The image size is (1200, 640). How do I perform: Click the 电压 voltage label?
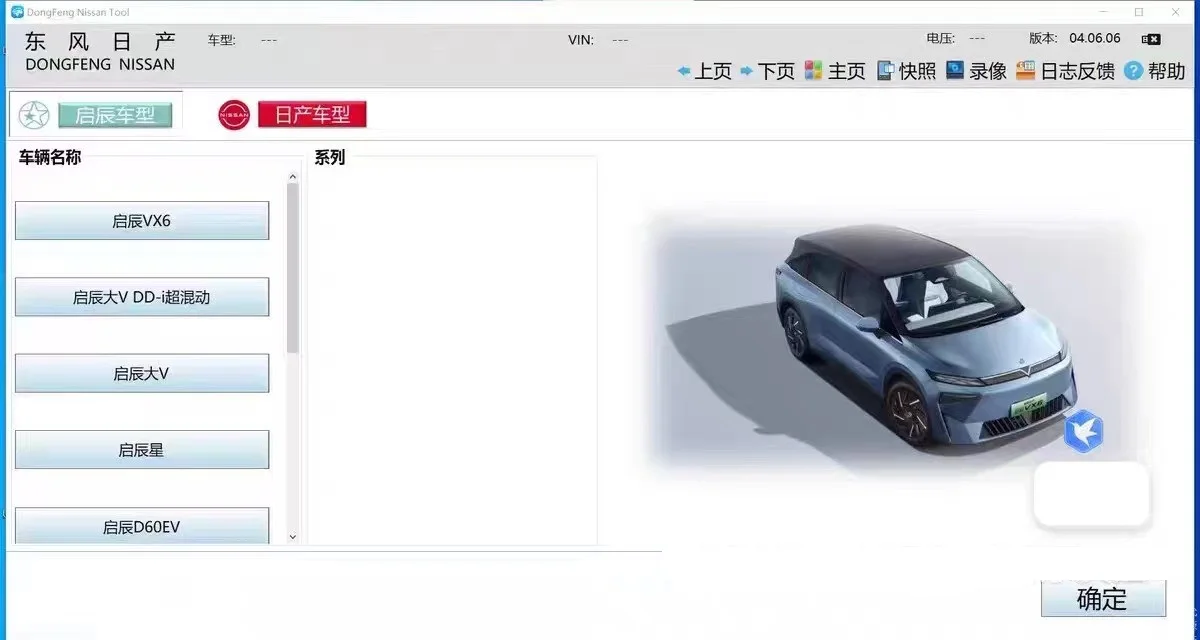coord(941,38)
